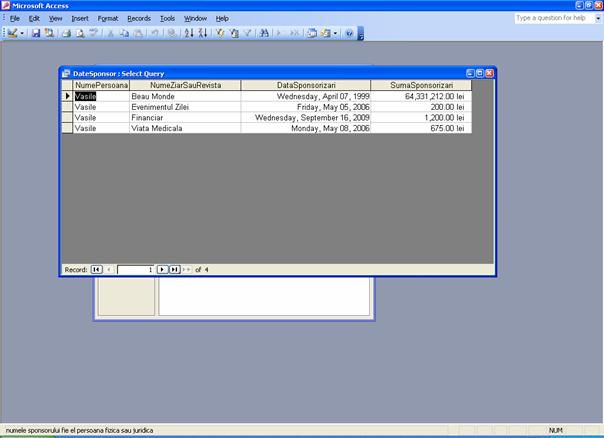The image size is (604, 438).
Task: Select the DataSponsorizari column header
Action: click(305, 85)
